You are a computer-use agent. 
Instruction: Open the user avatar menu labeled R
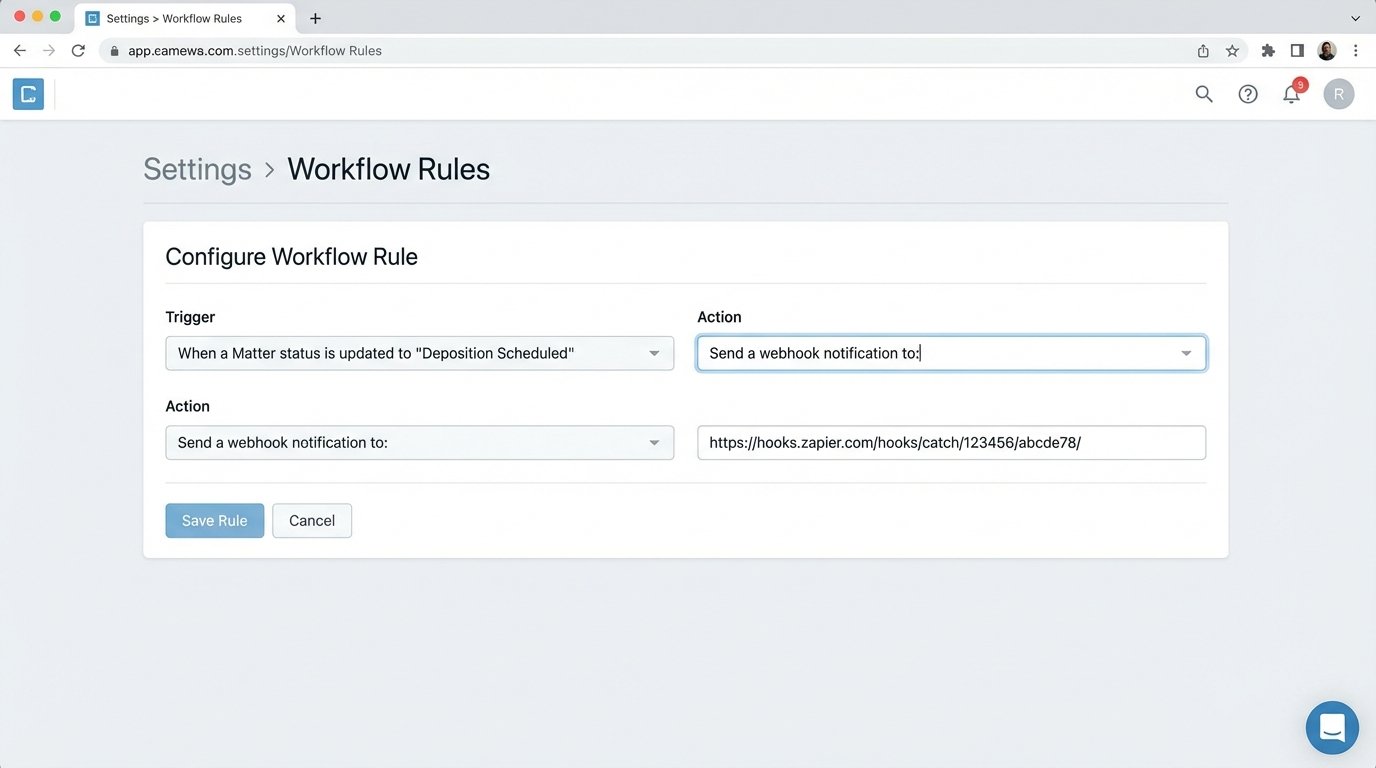(1338, 93)
